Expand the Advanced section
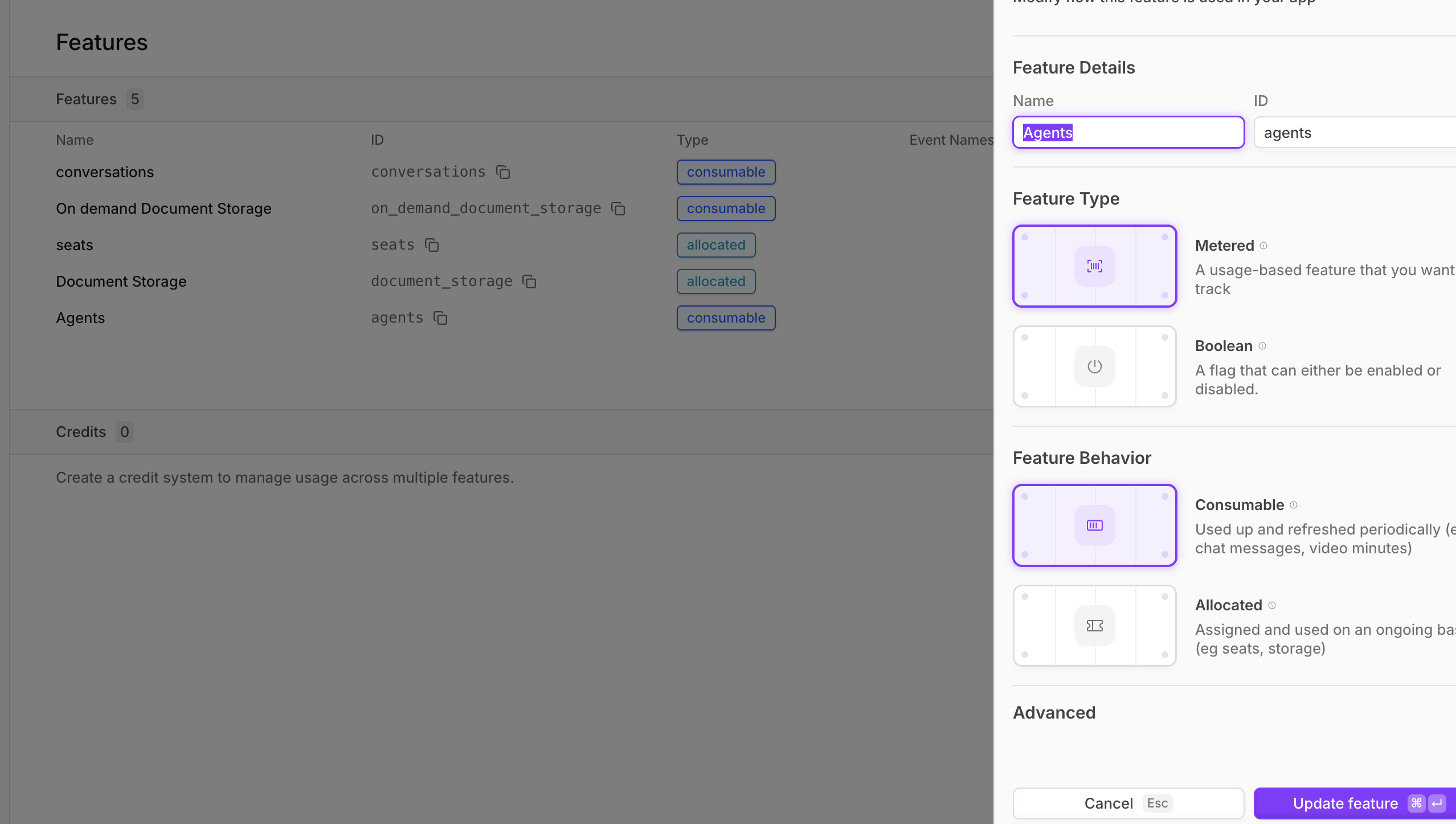Screen dimensions: 1456x824 (x=1054, y=712)
